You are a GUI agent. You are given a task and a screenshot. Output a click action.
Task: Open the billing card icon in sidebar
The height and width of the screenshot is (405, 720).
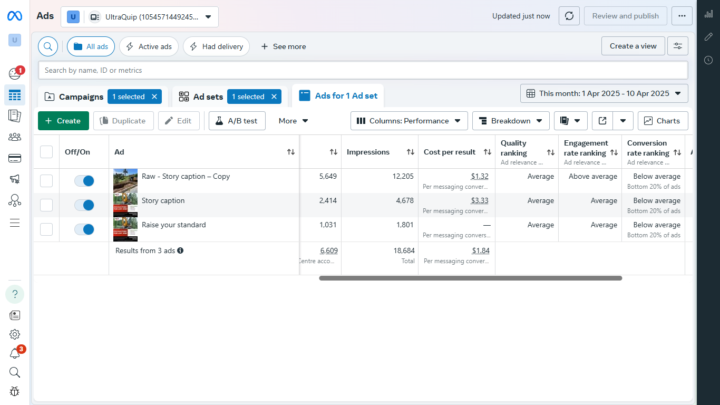(15, 158)
